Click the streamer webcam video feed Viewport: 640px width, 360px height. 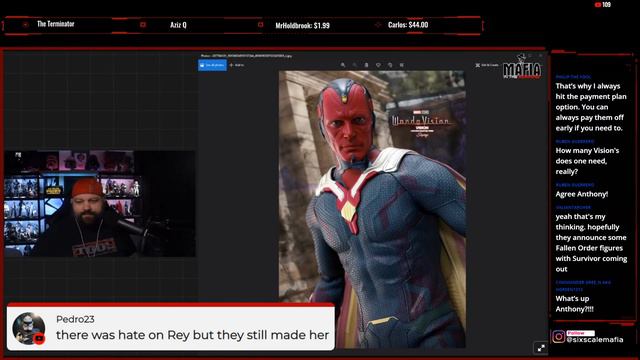click(x=100, y=204)
